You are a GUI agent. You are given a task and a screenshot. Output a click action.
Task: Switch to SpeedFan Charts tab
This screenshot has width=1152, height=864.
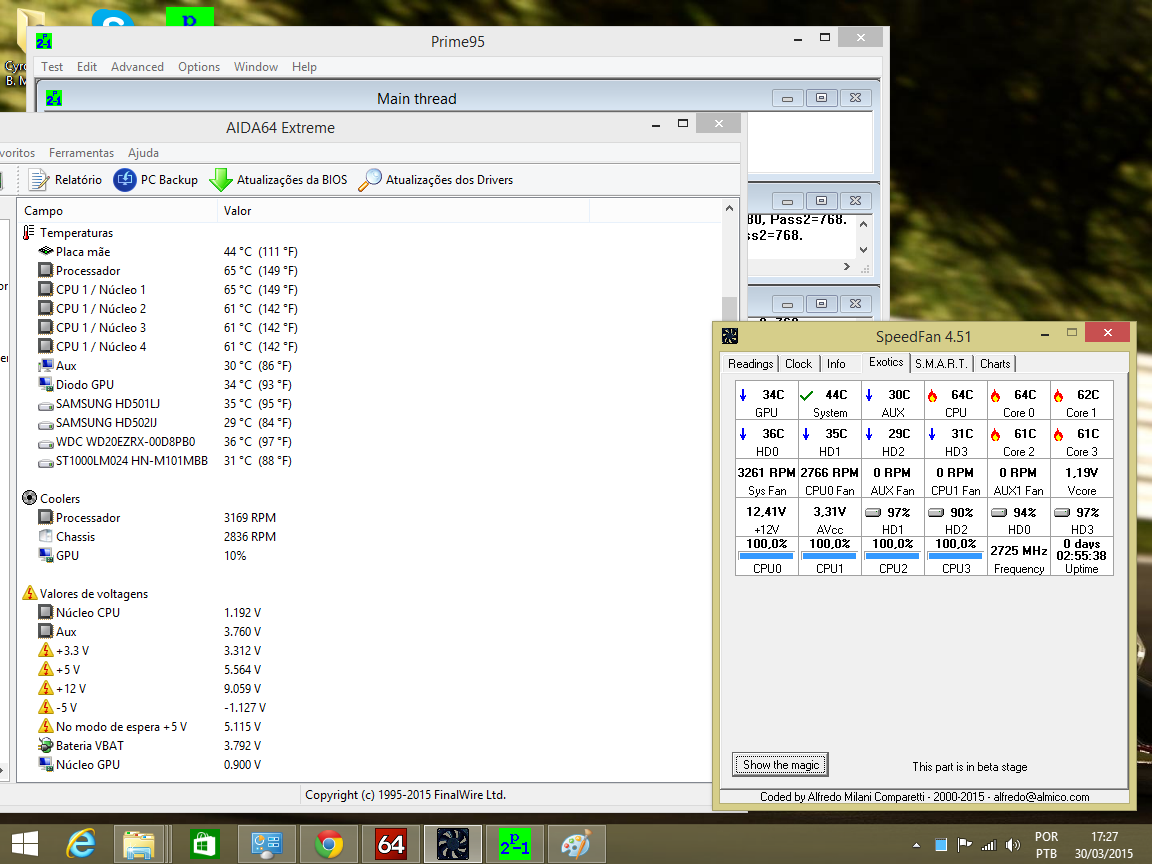coord(995,364)
